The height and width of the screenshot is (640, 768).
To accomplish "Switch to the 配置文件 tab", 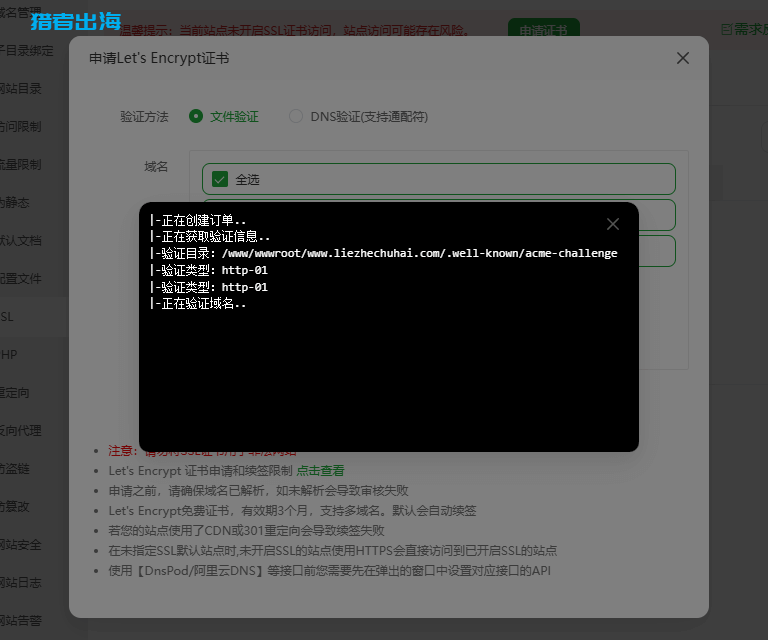I will pos(21,278).
